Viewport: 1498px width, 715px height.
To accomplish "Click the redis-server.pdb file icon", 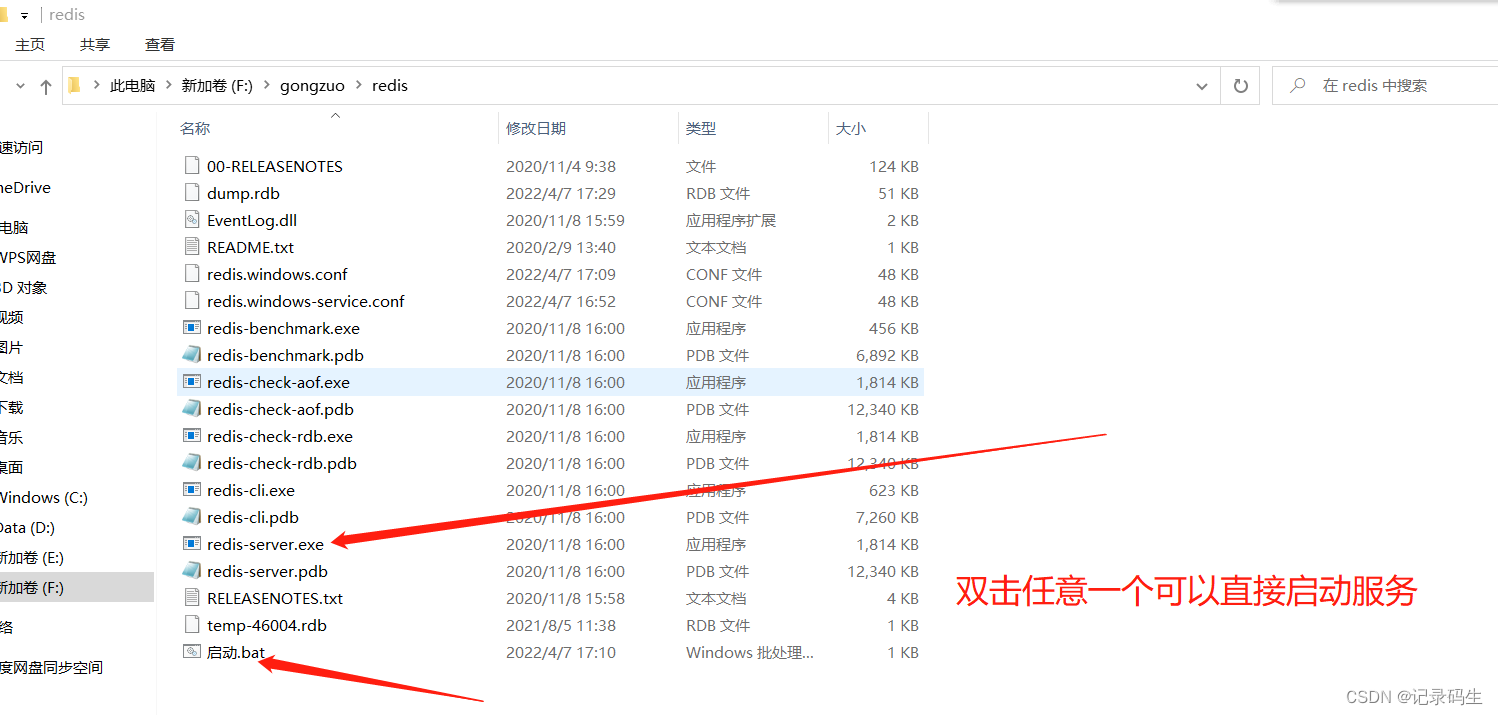I will point(192,571).
